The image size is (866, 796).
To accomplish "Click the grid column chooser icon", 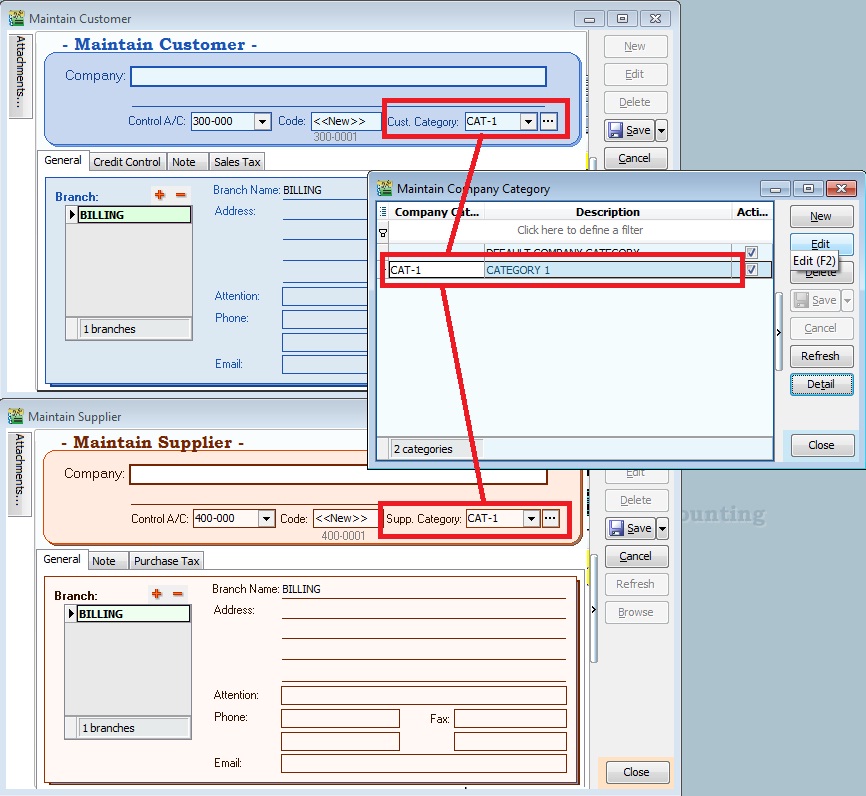I will (383, 212).
